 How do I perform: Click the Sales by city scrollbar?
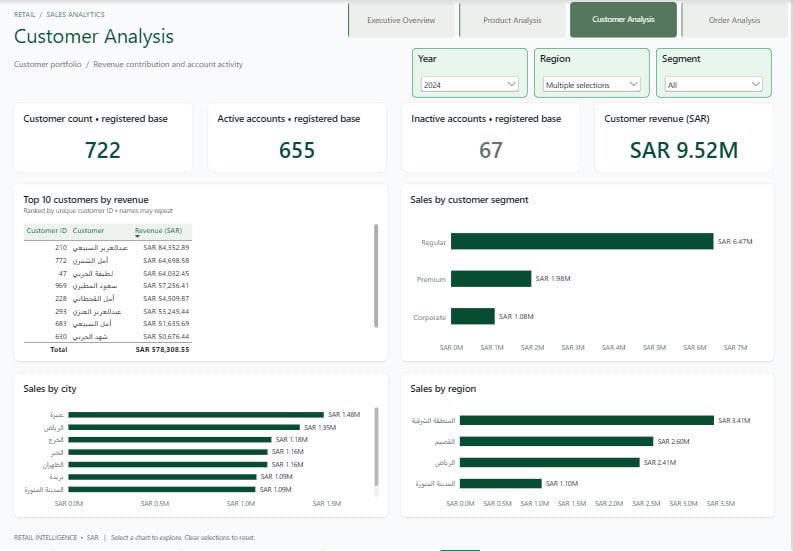pyautogui.click(x=376, y=447)
